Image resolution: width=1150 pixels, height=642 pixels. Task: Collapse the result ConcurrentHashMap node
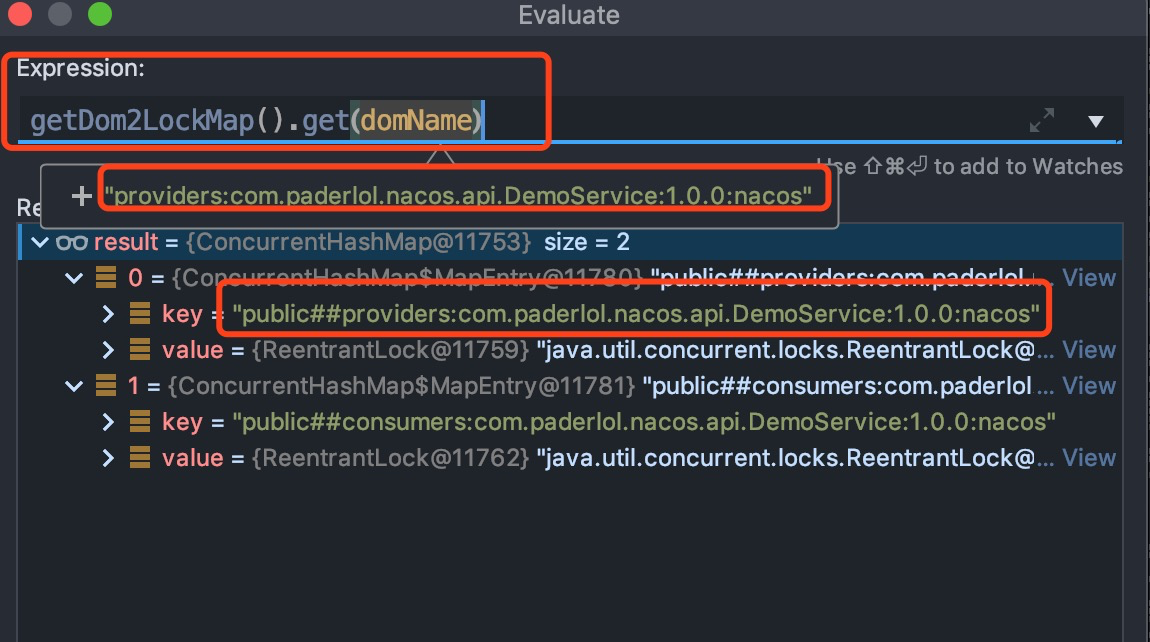point(38,241)
